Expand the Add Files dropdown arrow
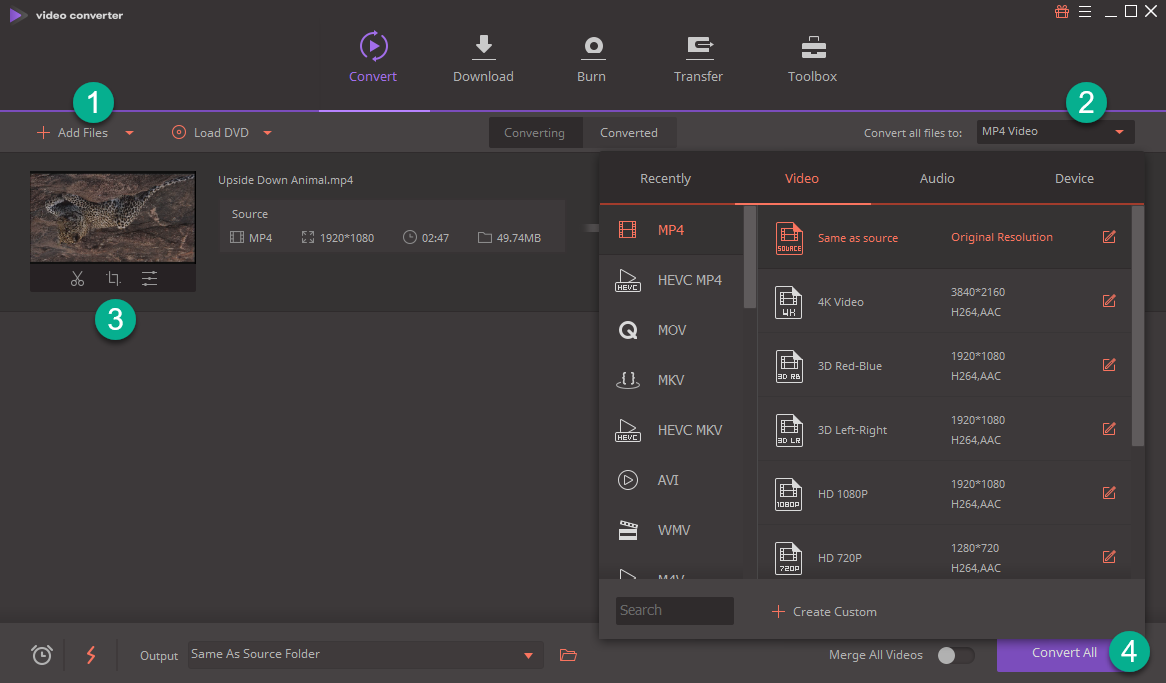Image resolution: width=1166 pixels, height=683 pixels. coord(129,133)
